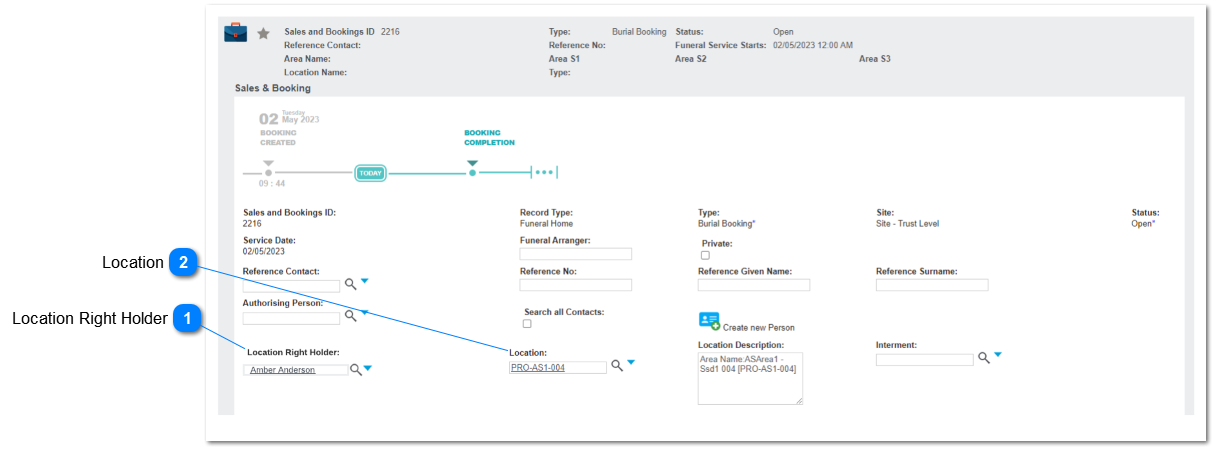Click the Create new Person icon
The image size is (1215, 450).
(x=709, y=322)
